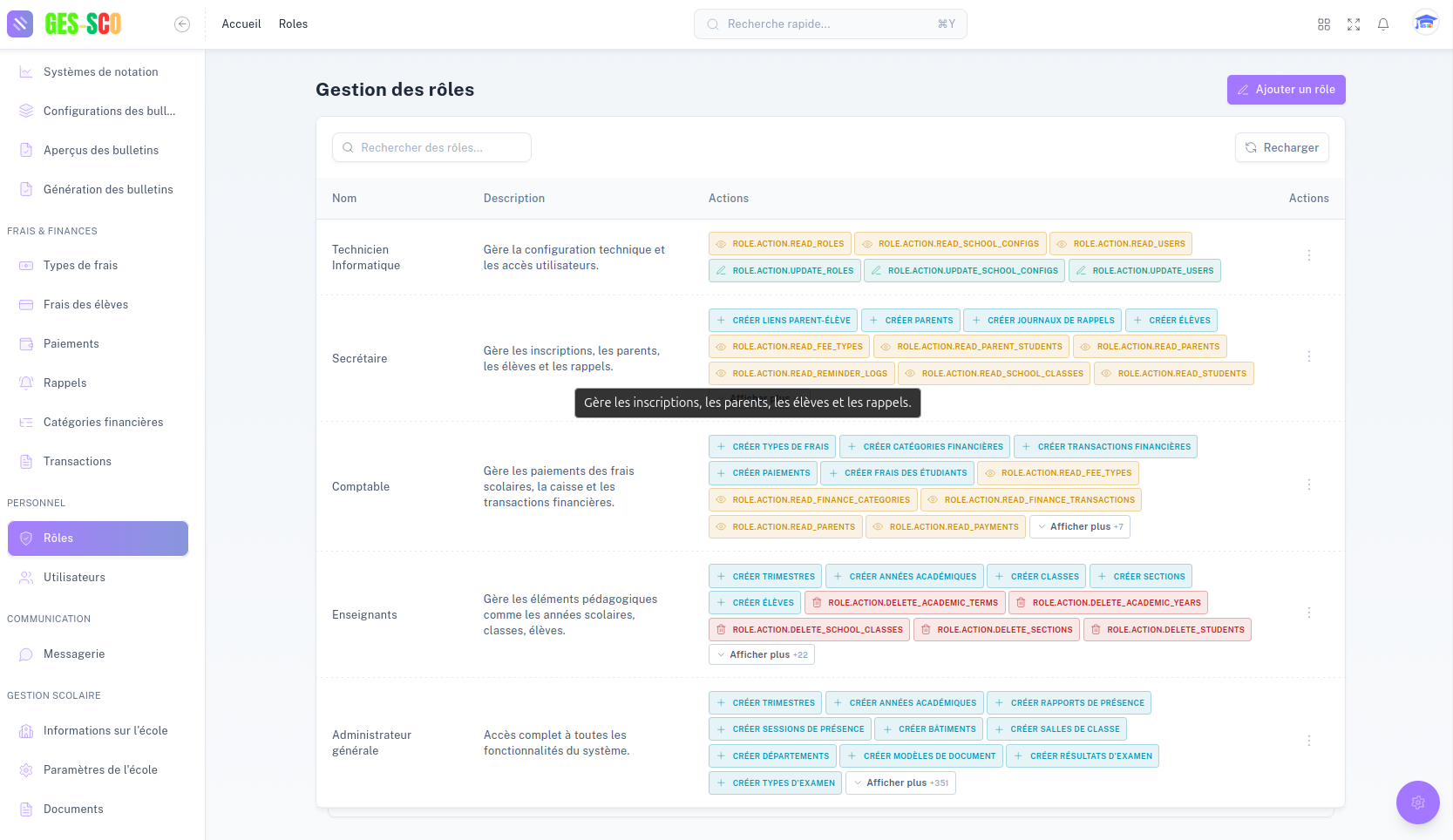The width and height of the screenshot is (1453, 840).
Task: Select the Paiements icon in the sidebar
Action: pos(26,343)
